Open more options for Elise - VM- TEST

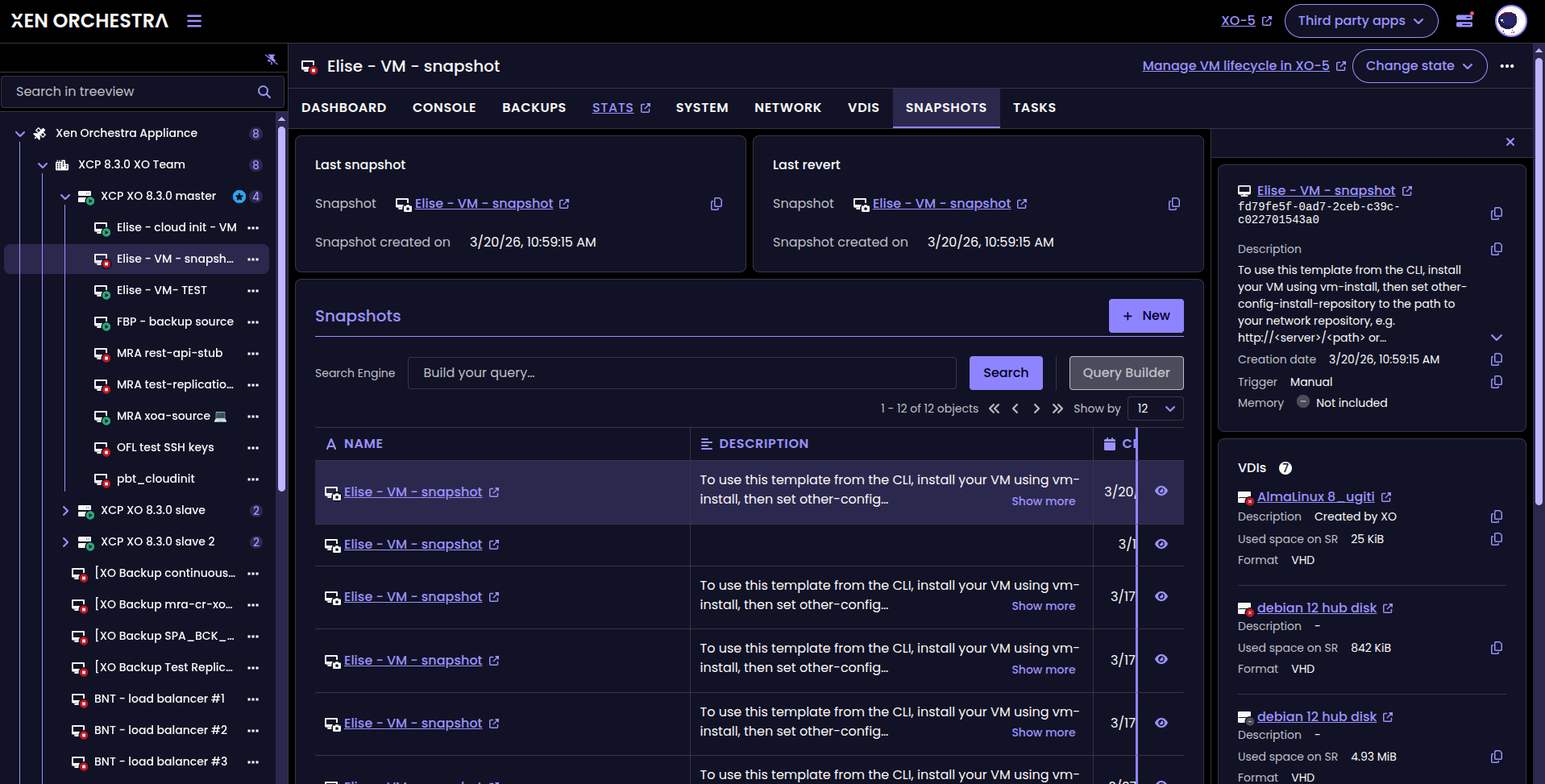click(253, 290)
